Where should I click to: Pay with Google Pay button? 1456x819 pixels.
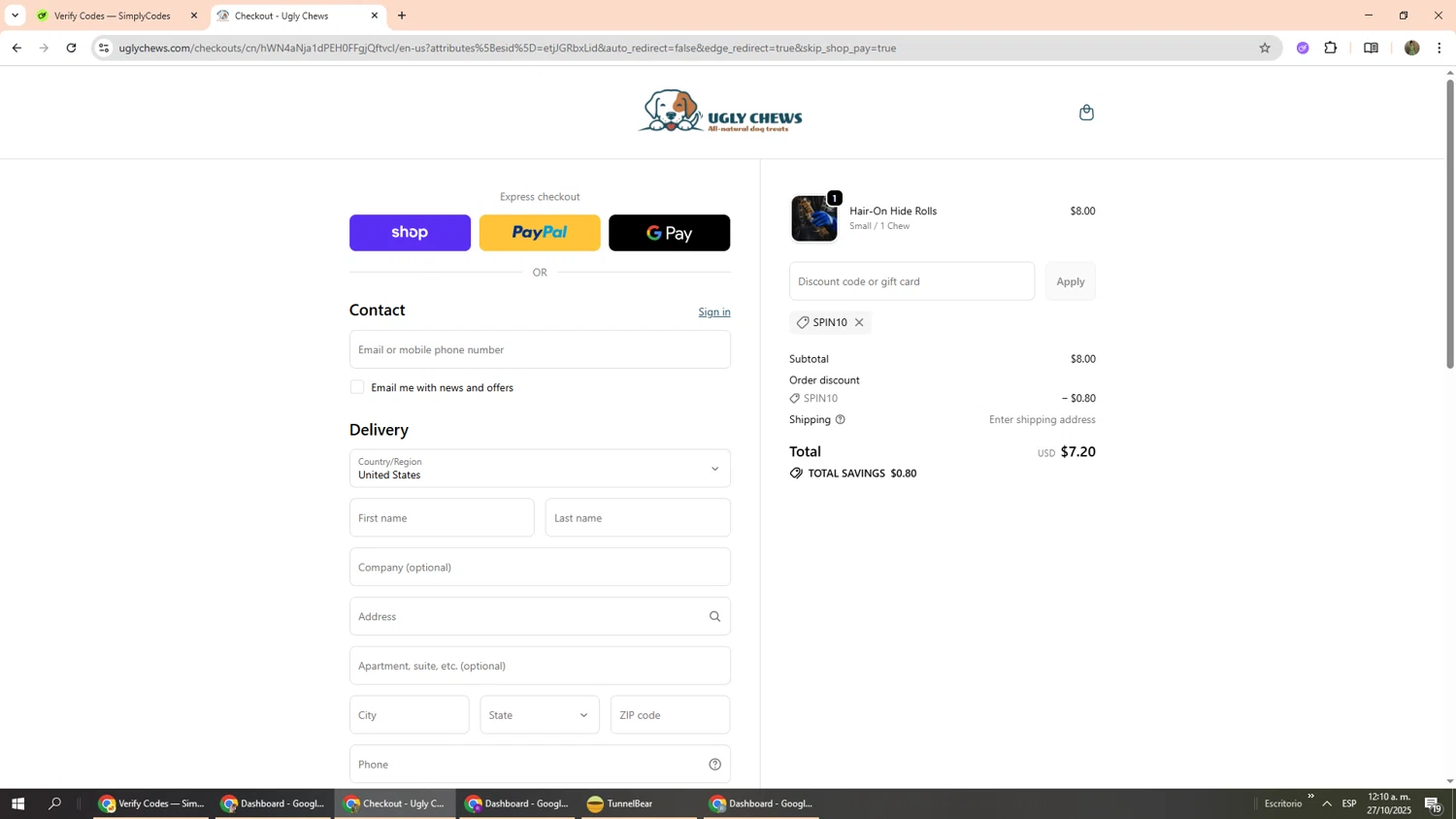click(670, 233)
